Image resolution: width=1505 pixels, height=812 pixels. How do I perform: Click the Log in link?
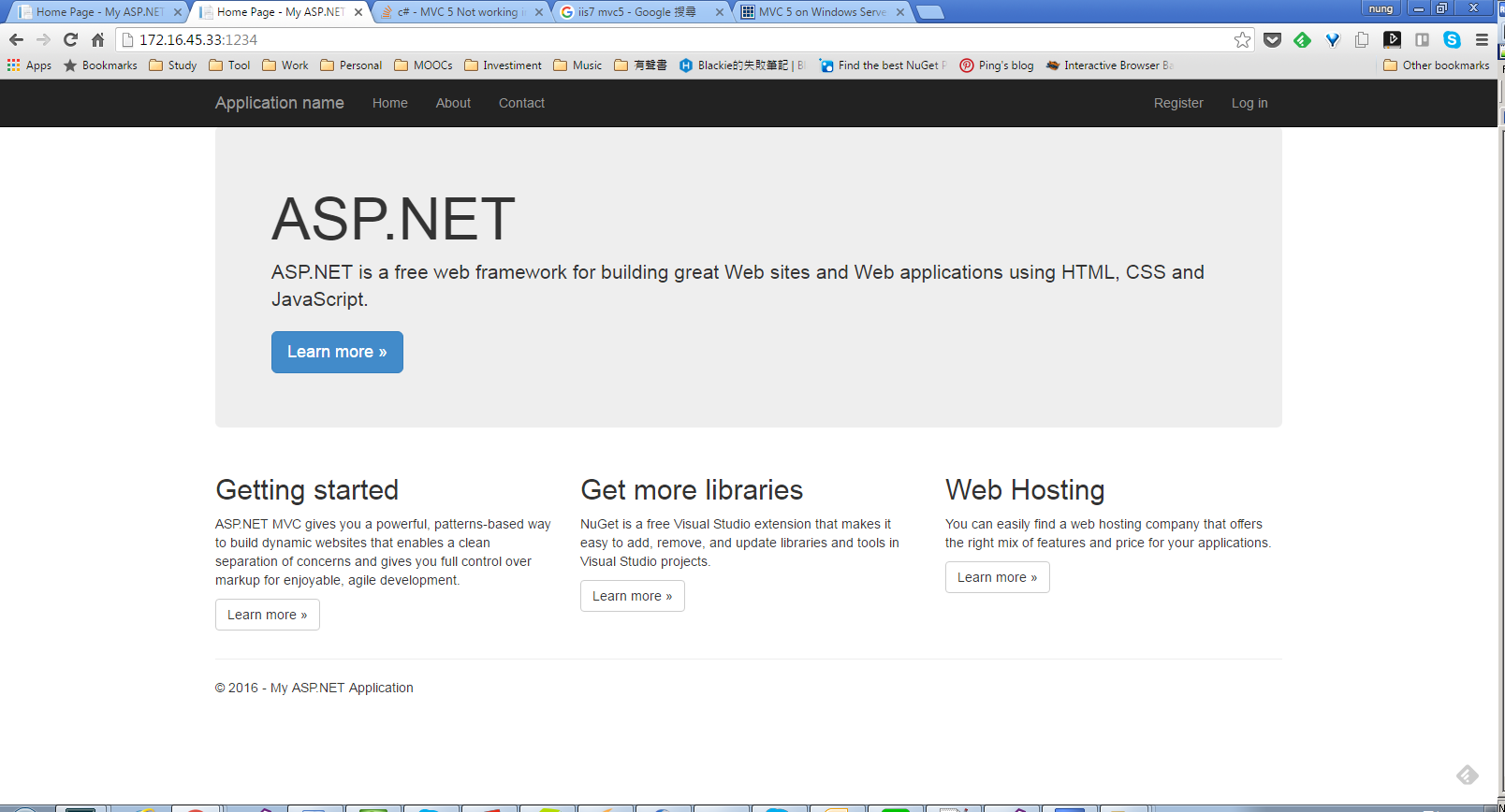pos(1249,103)
